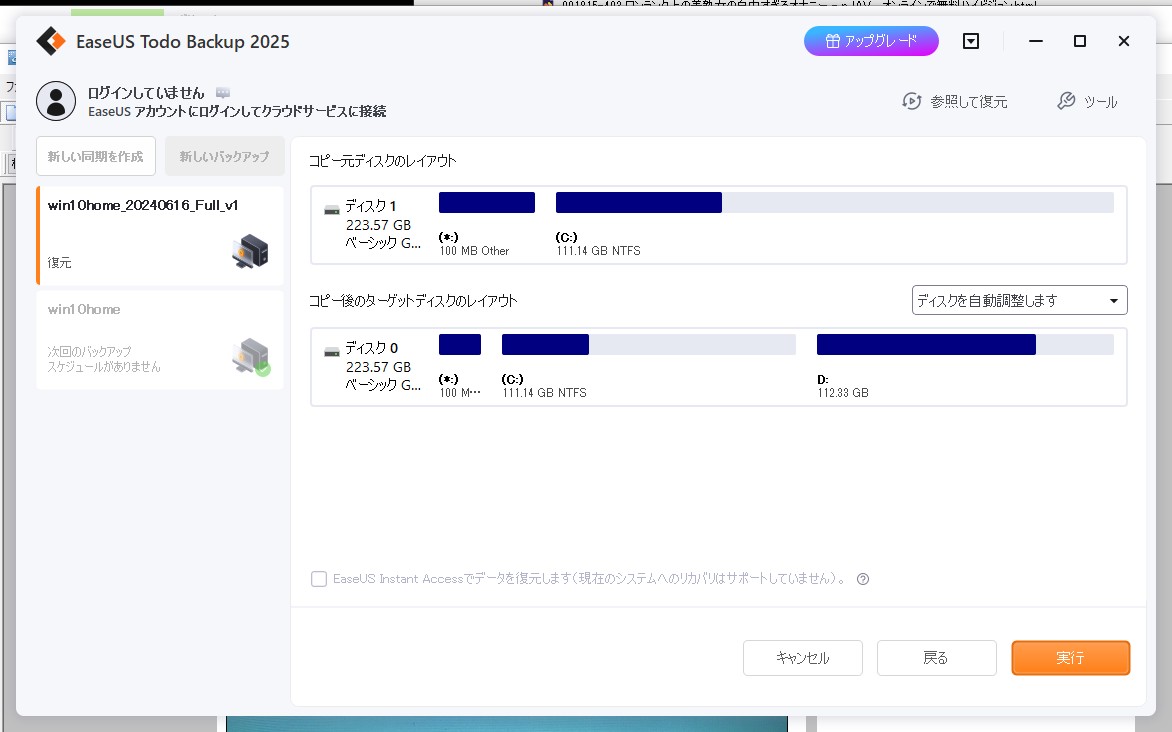This screenshot has height=732, width=1172.
Task: Open the ディスクを自動調整します dropdown
Action: [1020, 301]
